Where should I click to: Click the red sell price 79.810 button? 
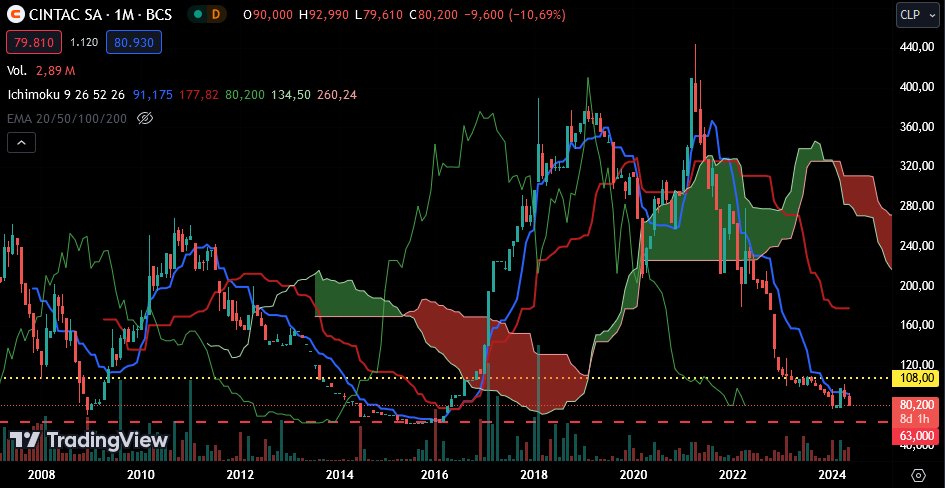coord(34,42)
